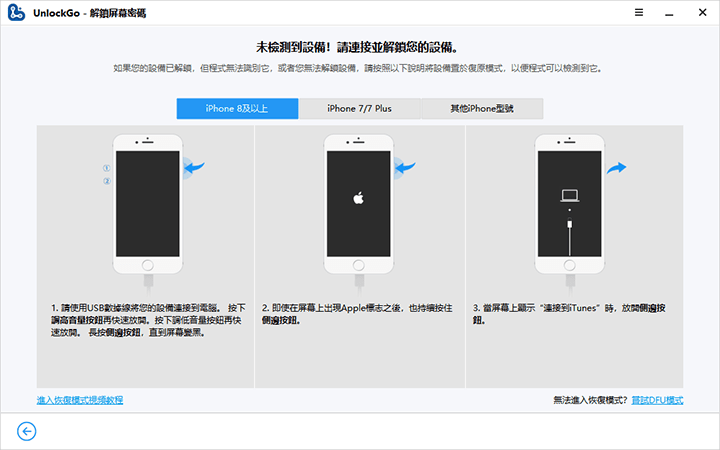Click the step 3 text mentioning iTunes
The height and width of the screenshot is (450, 720).
[x=569, y=314]
